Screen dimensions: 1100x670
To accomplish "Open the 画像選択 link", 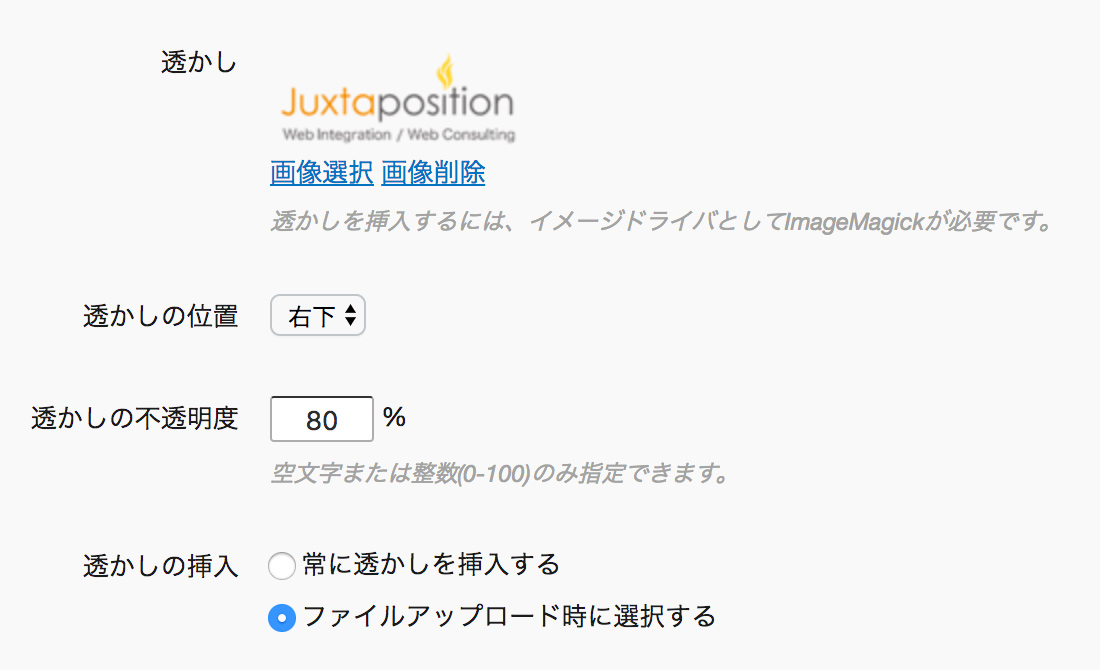I will [321, 173].
